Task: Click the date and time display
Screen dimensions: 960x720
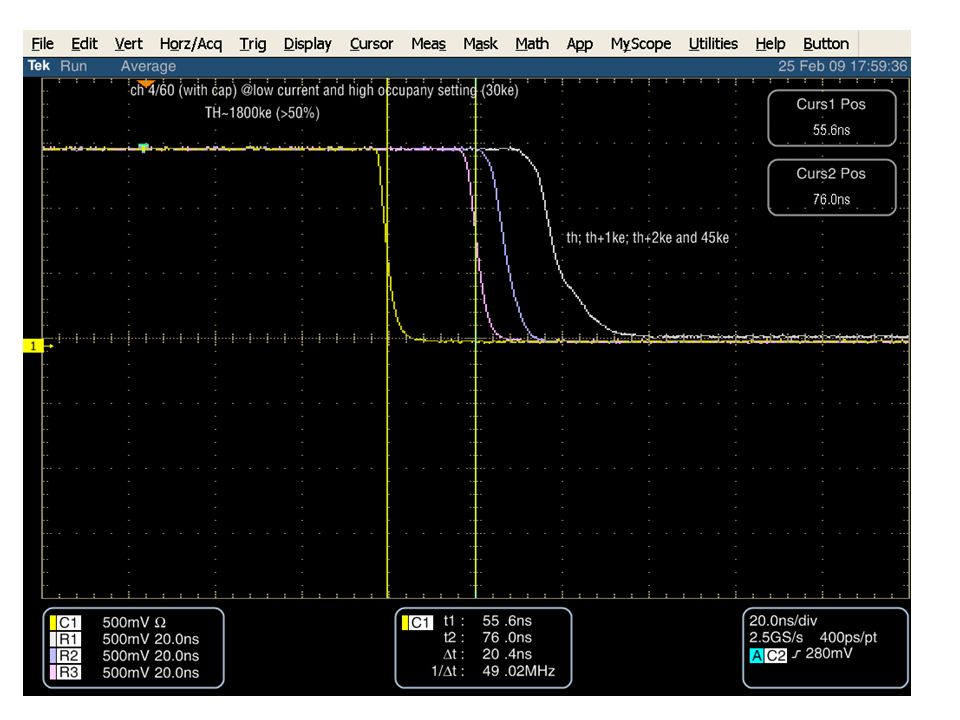Action: pos(842,66)
